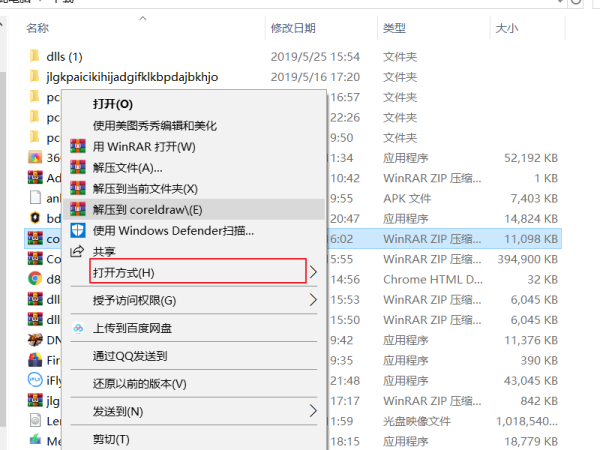The height and width of the screenshot is (450, 600).
Task: Sort files by 类型 column header
Action: [394, 28]
